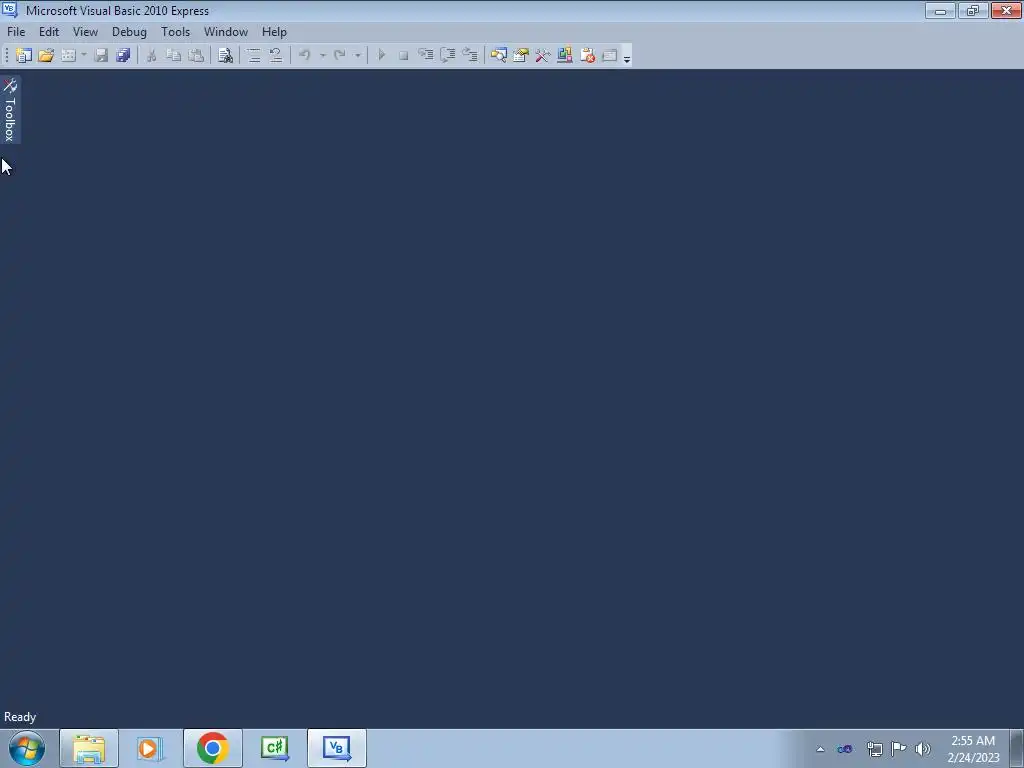This screenshot has height=768, width=1024.
Task: Show hidden system tray icons
Action: tap(820, 749)
